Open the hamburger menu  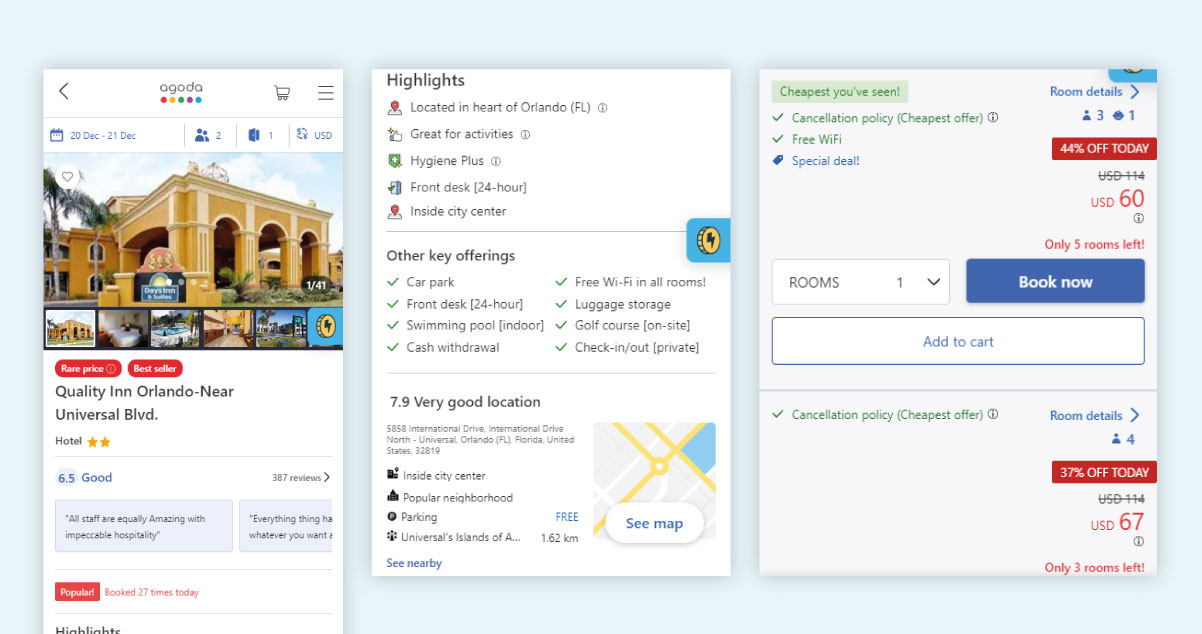326,93
